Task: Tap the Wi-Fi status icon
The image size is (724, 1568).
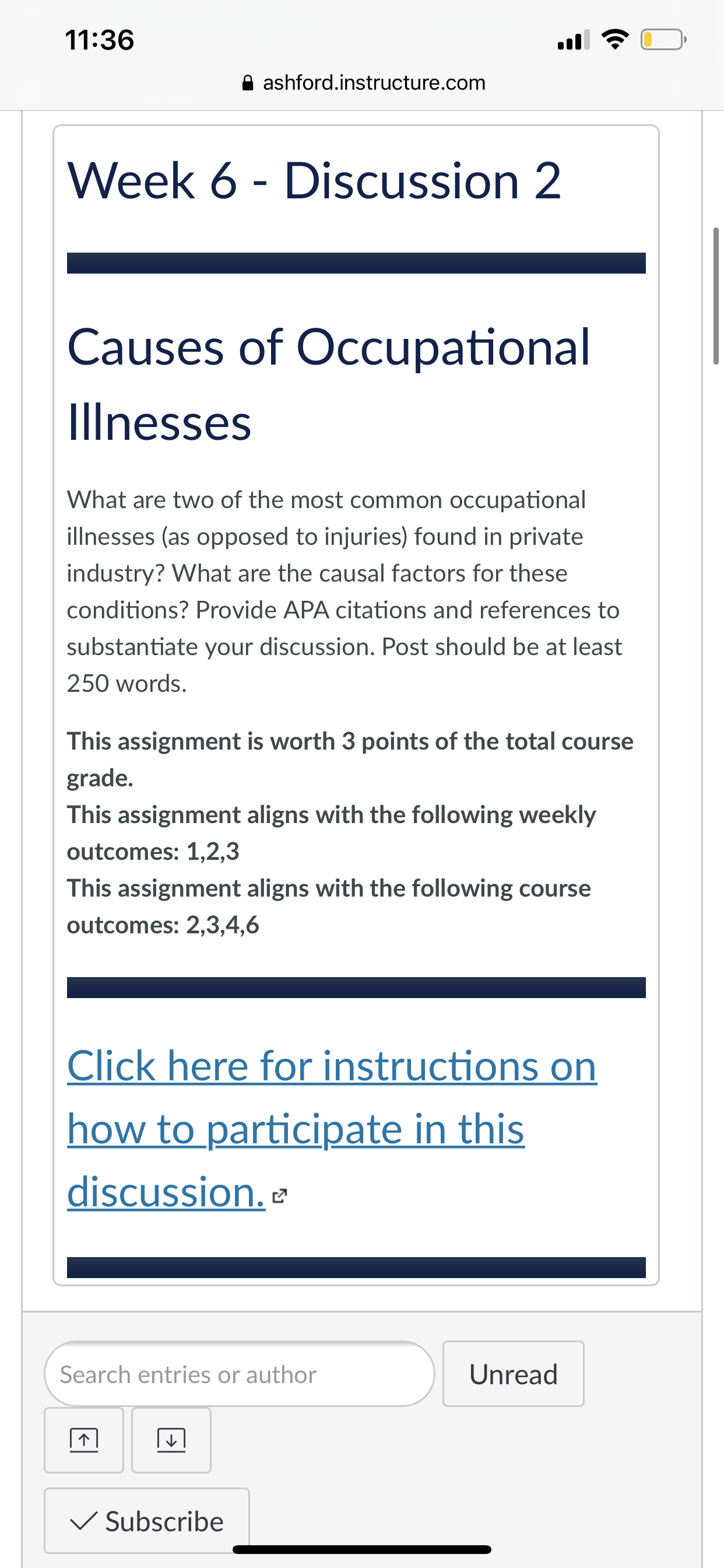Action: [x=615, y=40]
